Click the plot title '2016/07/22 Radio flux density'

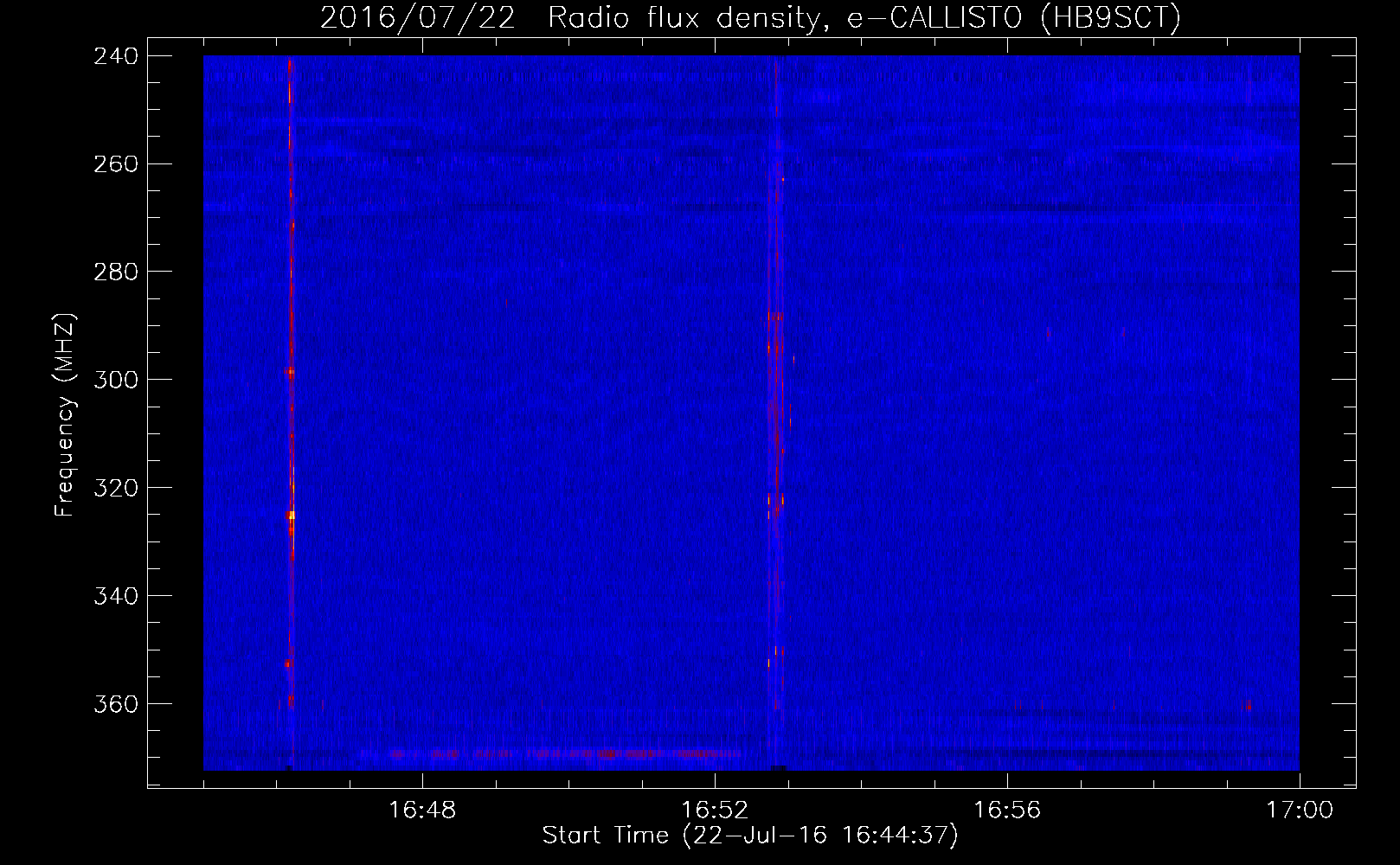click(x=750, y=17)
